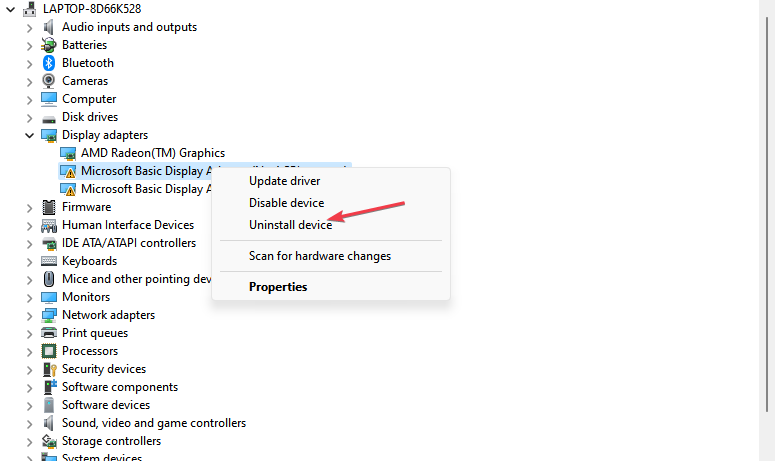Image resolution: width=775 pixels, height=461 pixels.
Task: Select the Software components label
Action: pos(120,387)
